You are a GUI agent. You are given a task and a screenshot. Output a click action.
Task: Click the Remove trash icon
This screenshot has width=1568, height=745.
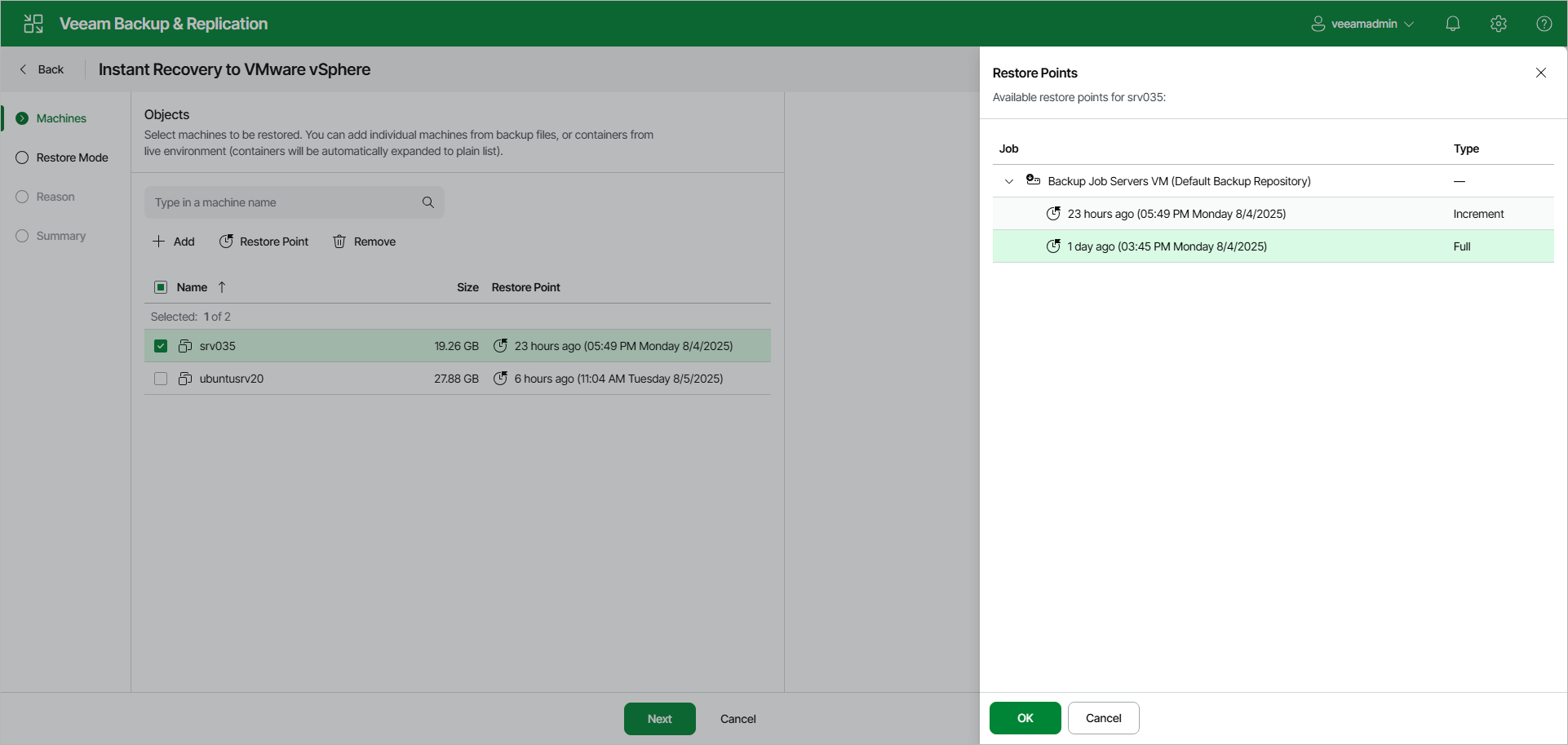(339, 242)
